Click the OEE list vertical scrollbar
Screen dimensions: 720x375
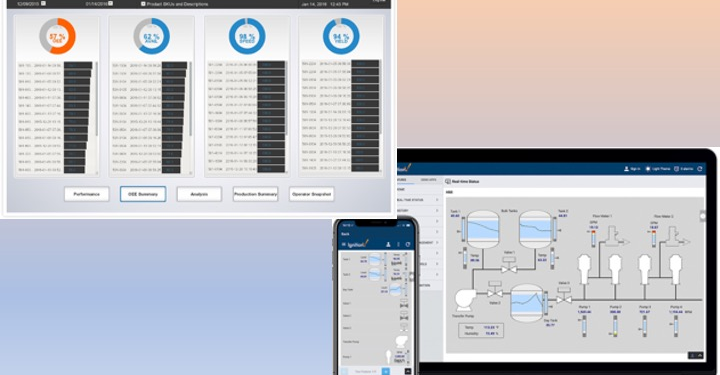click(96, 99)
